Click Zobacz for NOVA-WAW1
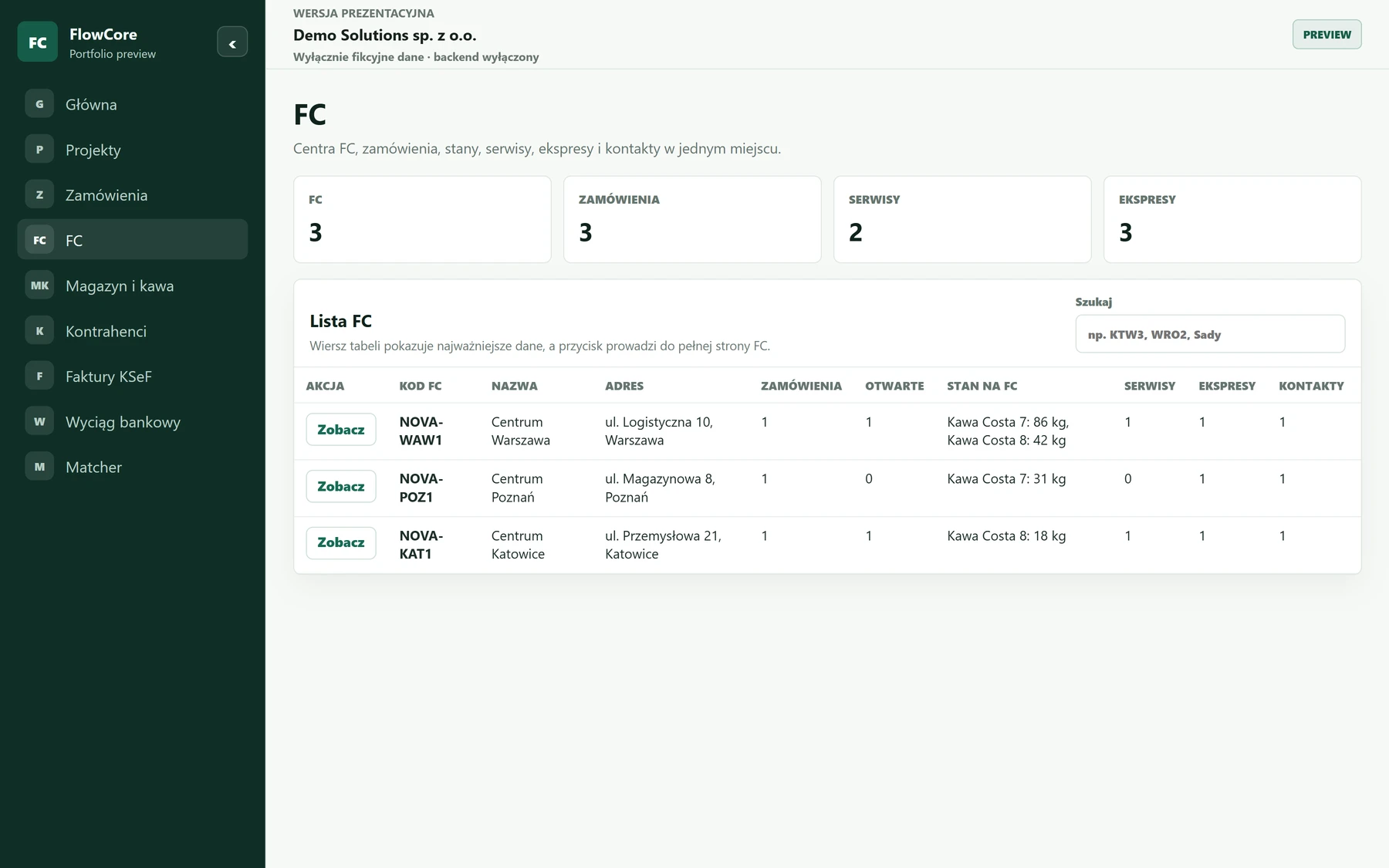Screen dimensions: 1389x868 [341, 430]
